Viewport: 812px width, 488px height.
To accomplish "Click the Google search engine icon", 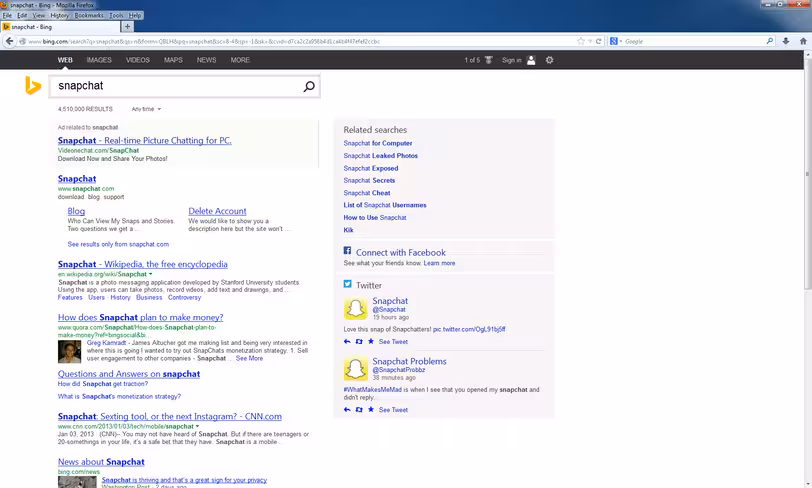I will [614, 41].
